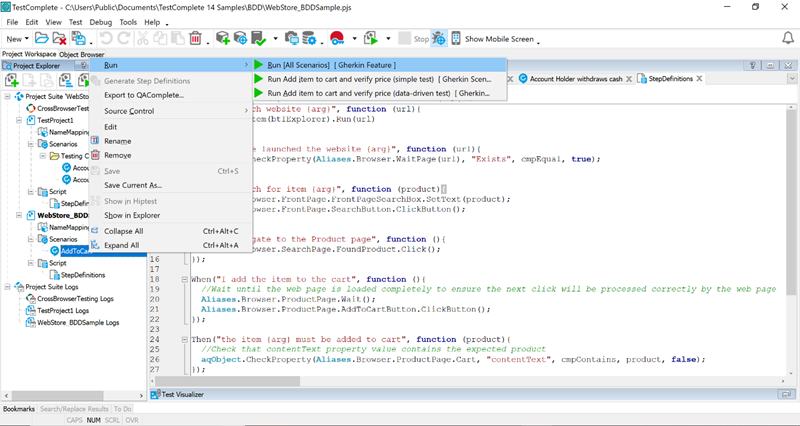The height and width of the screenshot is (426, 800).
Task: Collapse the TestProject1 tree node
Action: (x=19, y=120)
